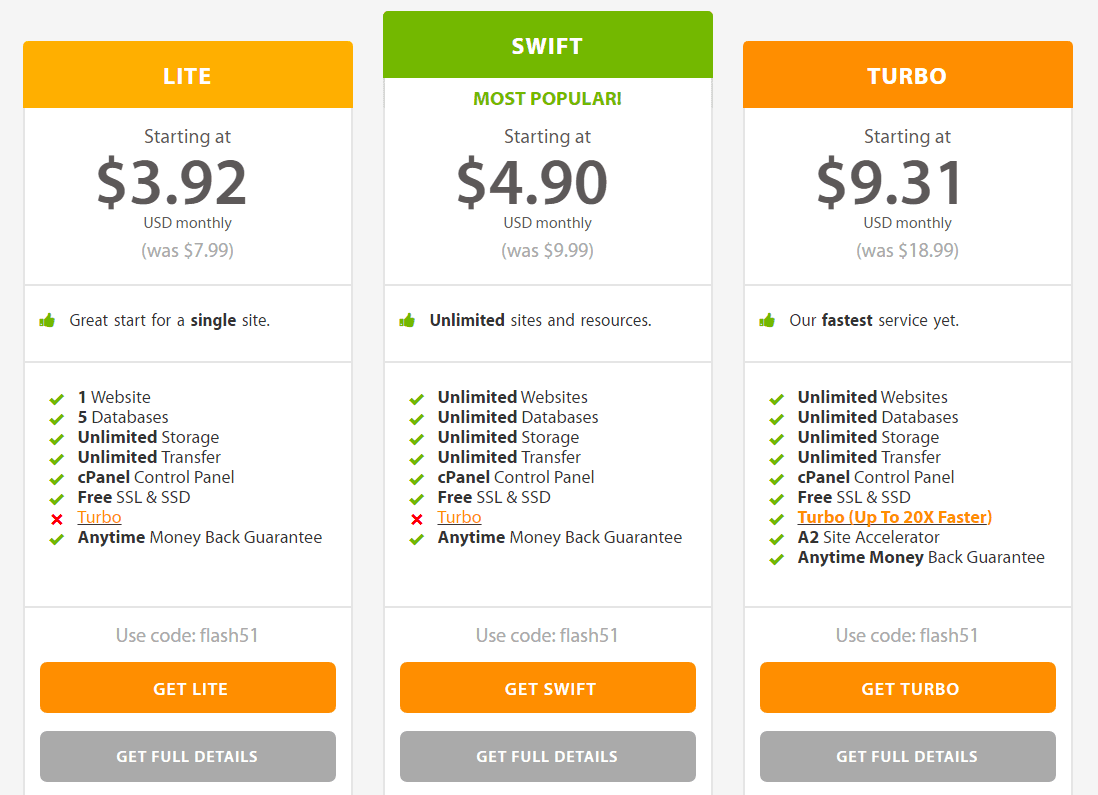Screen dimensions: 1098x795
Task: Select the green SWIFT plan header
Action: click(548, 45)
